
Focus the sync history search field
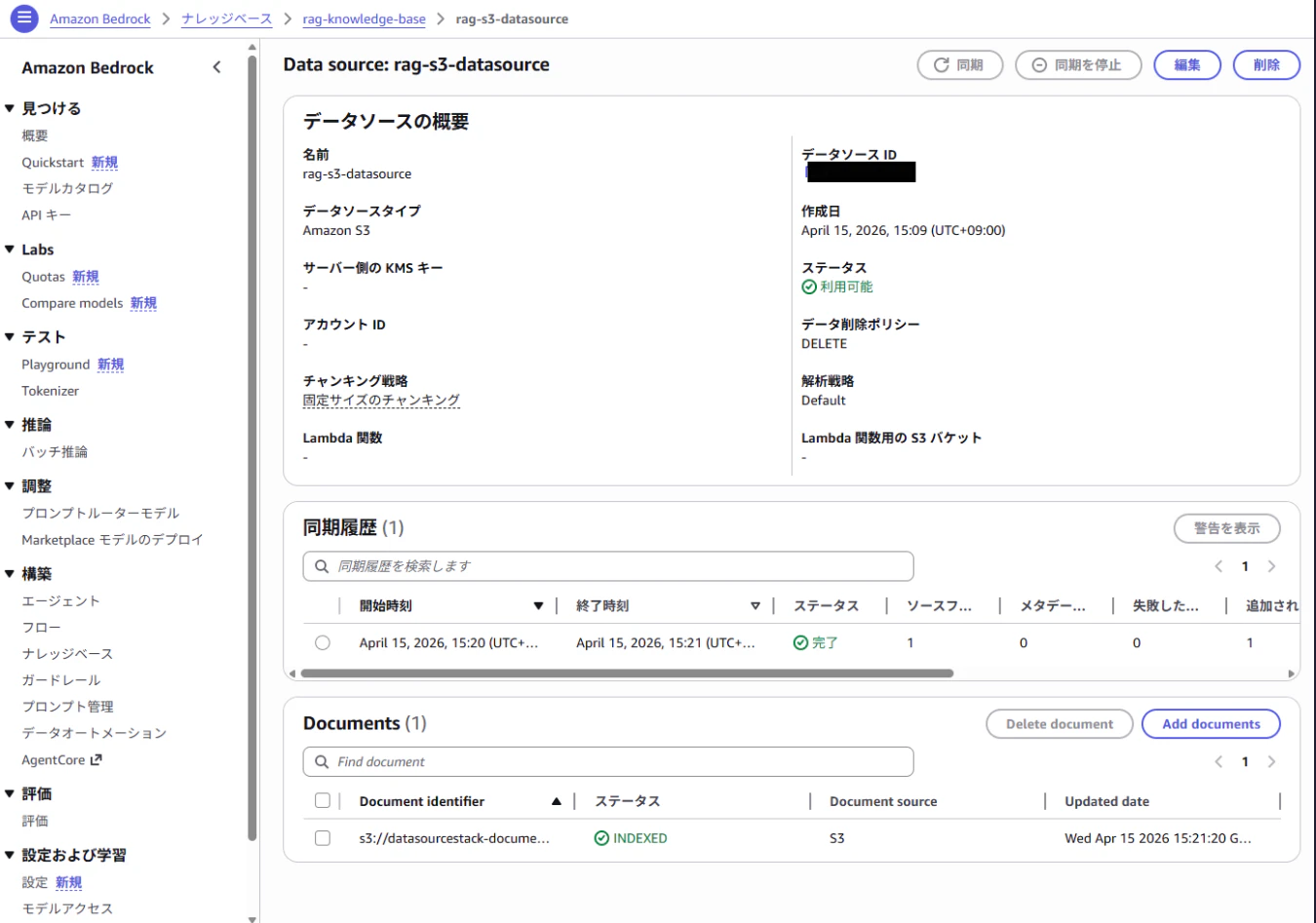[x=608, y=566]
